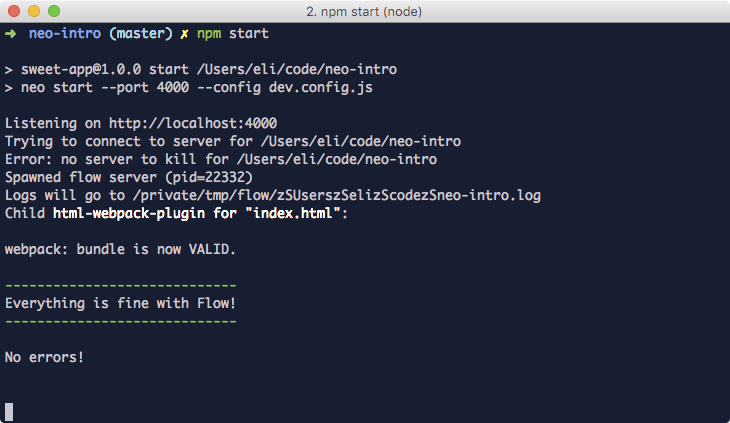
Task: Close the terminal window with red button
Action: pyautogui.click(x=14, y=11)
